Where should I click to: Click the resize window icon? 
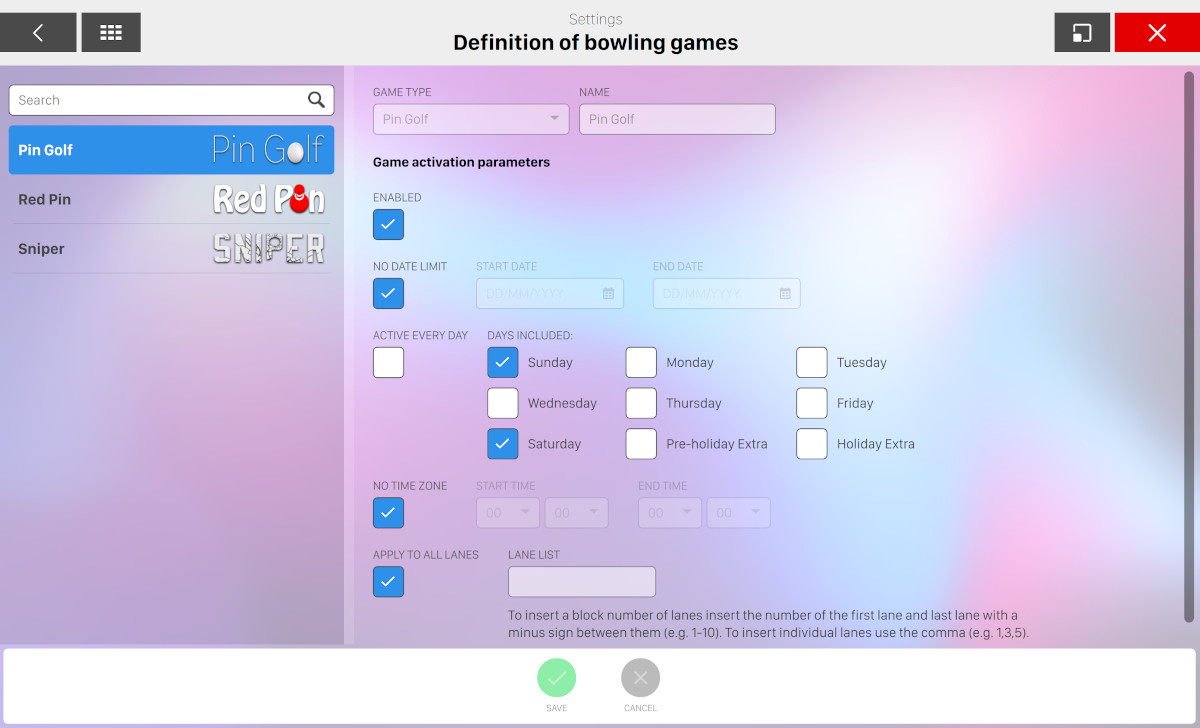(1082, 33)
